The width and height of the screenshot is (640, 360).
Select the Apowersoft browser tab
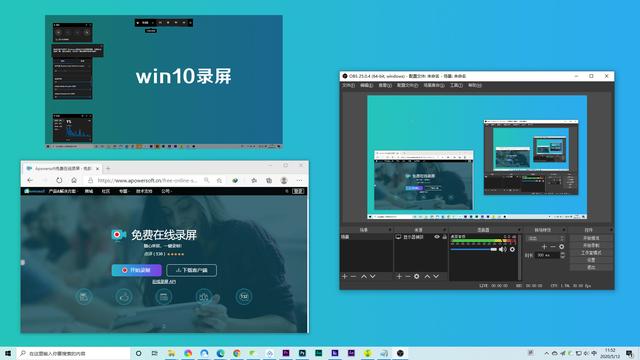(x=61, y=168)
